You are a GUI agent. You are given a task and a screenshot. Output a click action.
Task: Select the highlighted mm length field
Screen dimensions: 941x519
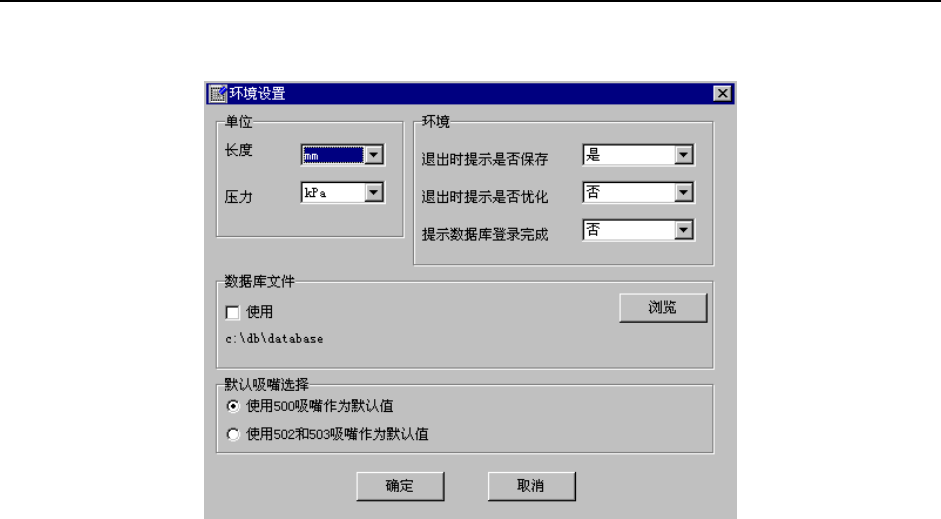(333, 155)
